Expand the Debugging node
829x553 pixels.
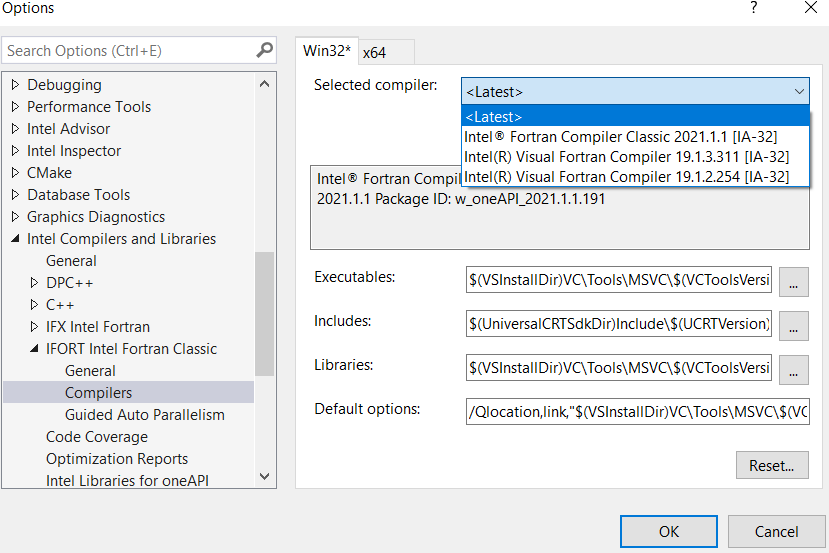[x=15, y=85]
